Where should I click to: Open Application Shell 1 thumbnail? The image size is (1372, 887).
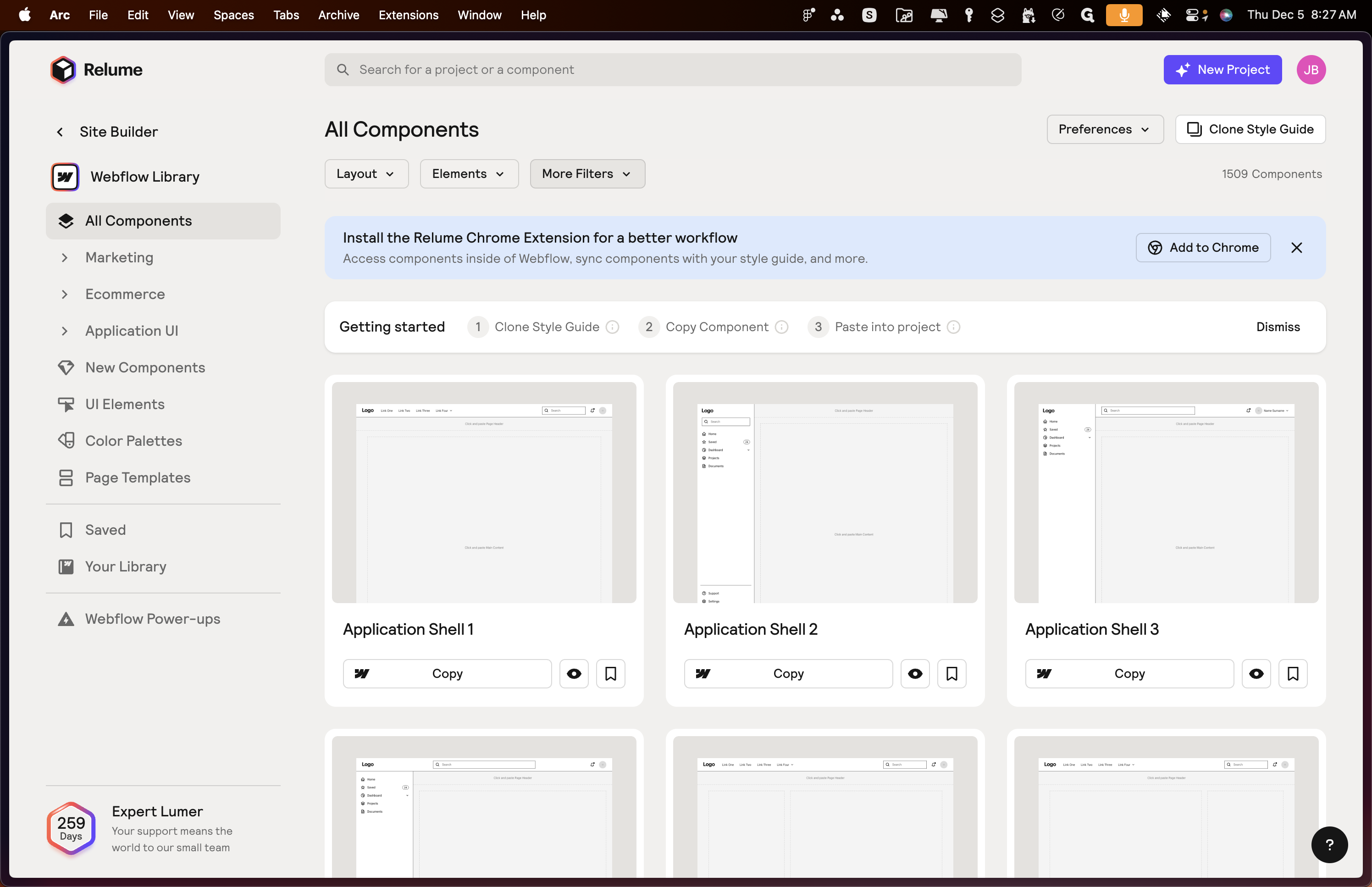pos(484,493)
